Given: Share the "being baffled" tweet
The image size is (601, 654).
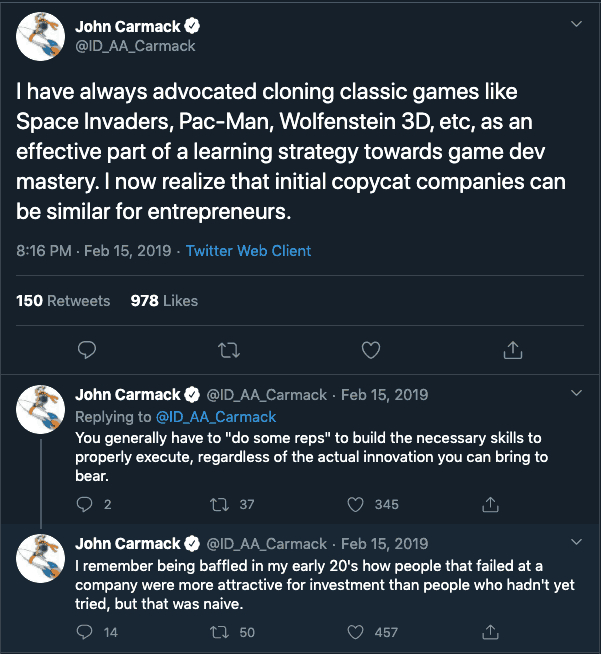Looking at the screenshot, I should click(x=491, y=632).
